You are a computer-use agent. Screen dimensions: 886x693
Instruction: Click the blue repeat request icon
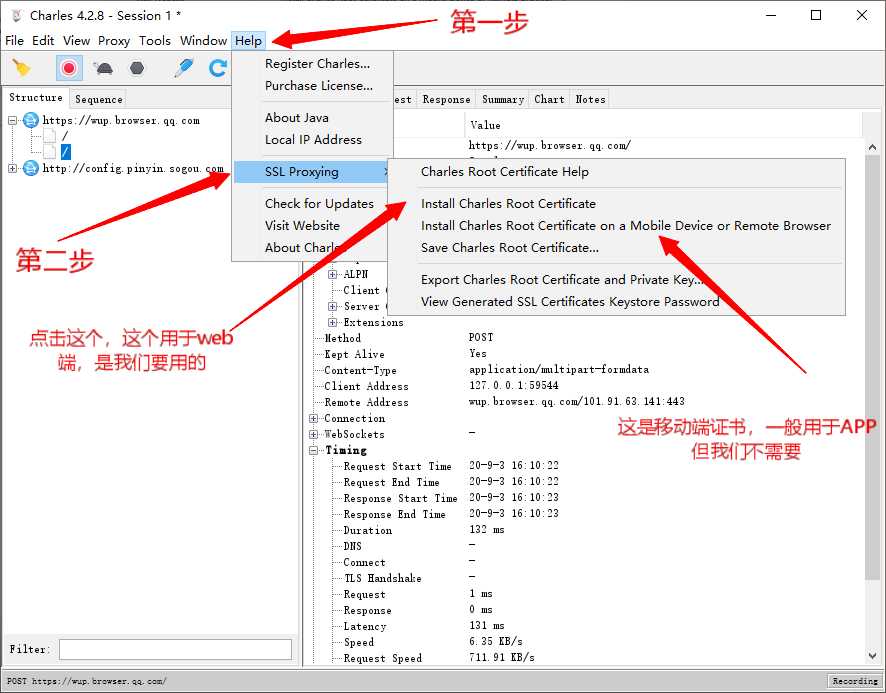click(x=218, y=68)
